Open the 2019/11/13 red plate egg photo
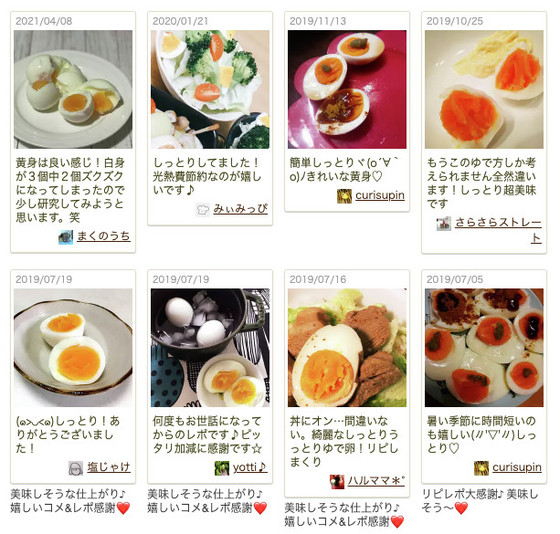 tap(347, 89)
